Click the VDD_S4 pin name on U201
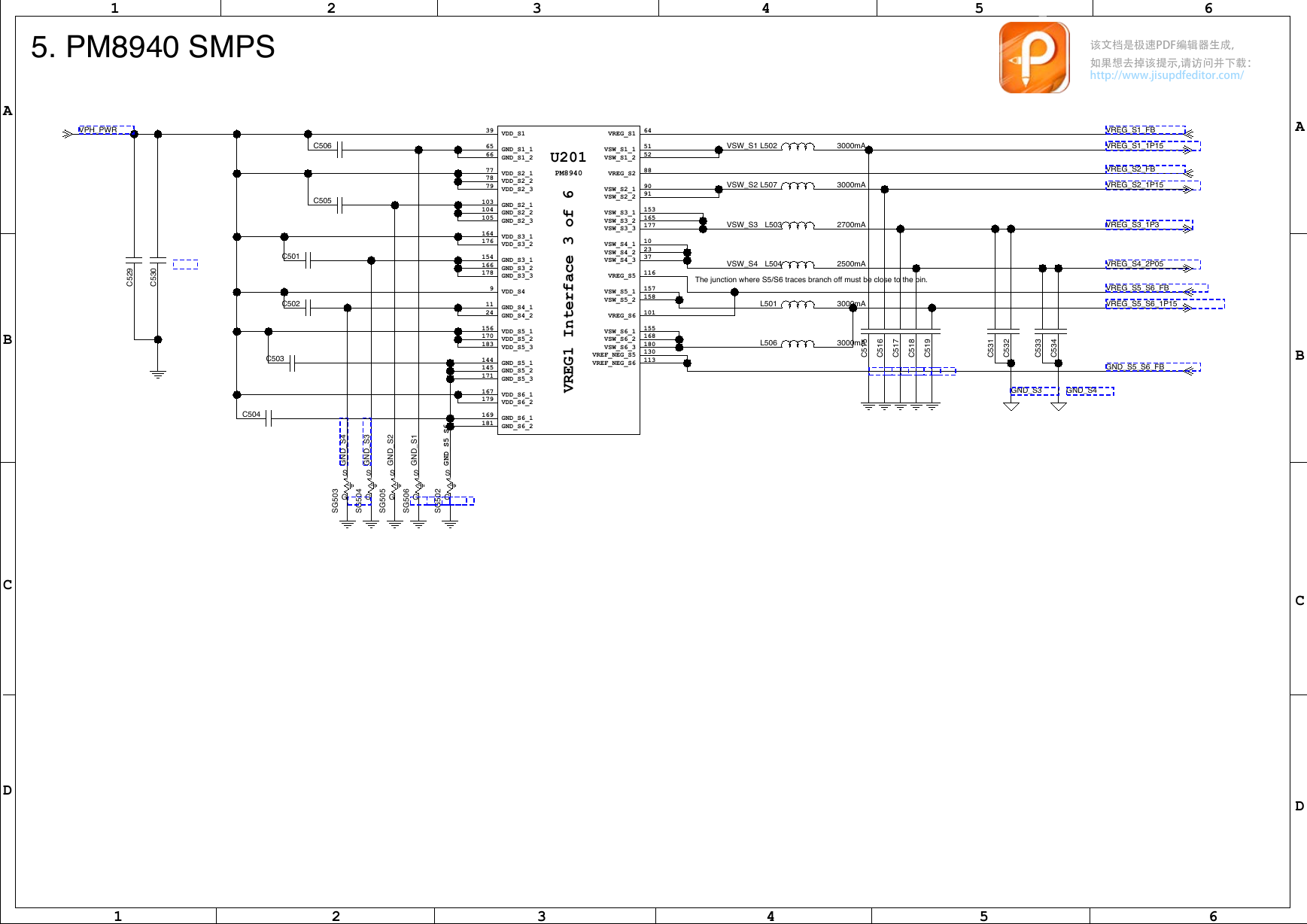 click(x=513, y=292)
